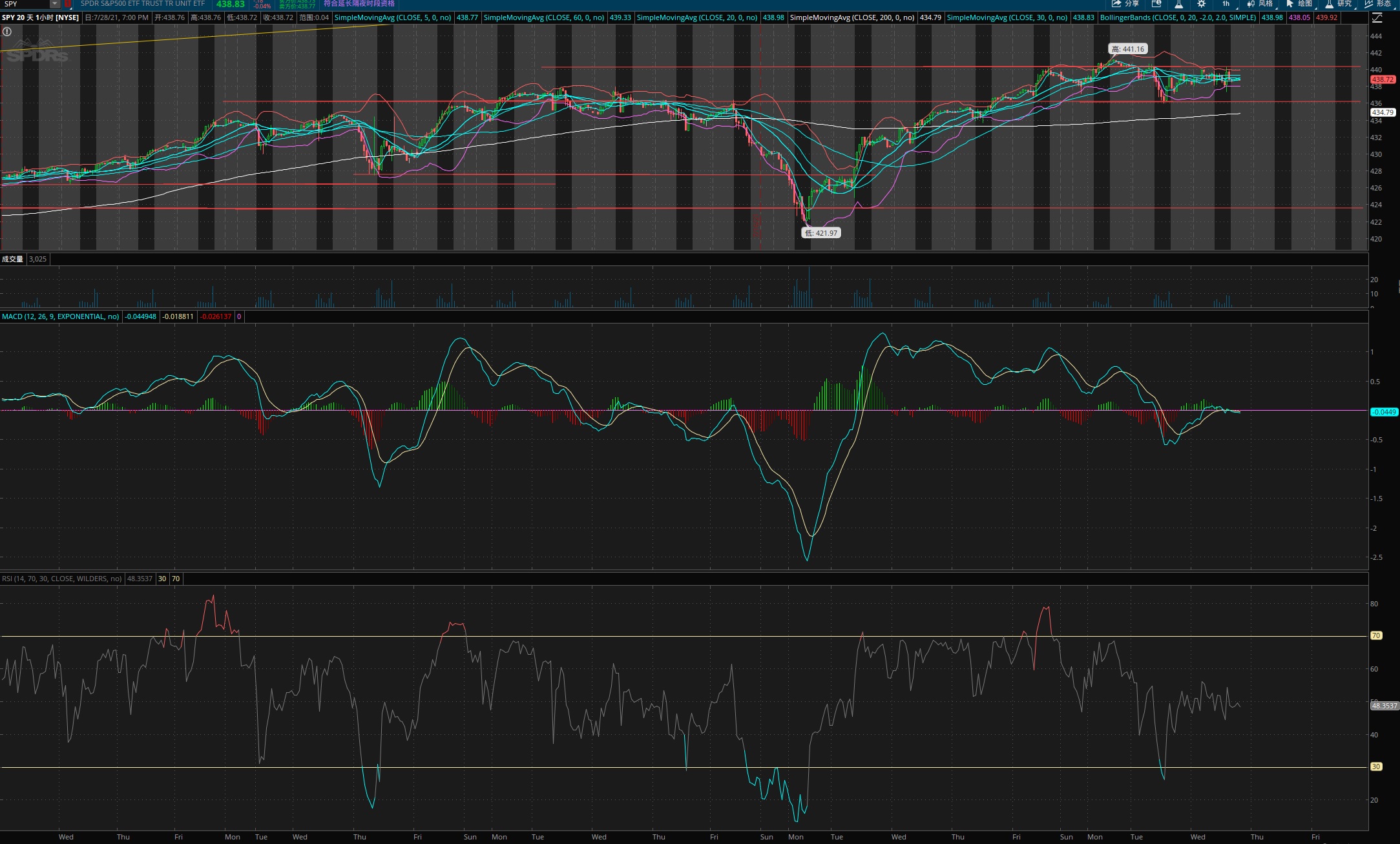Click the last price 438.83 in header
Viewport: 1400px width, 844px height.
pyautogui.click(x=230, y=4)
